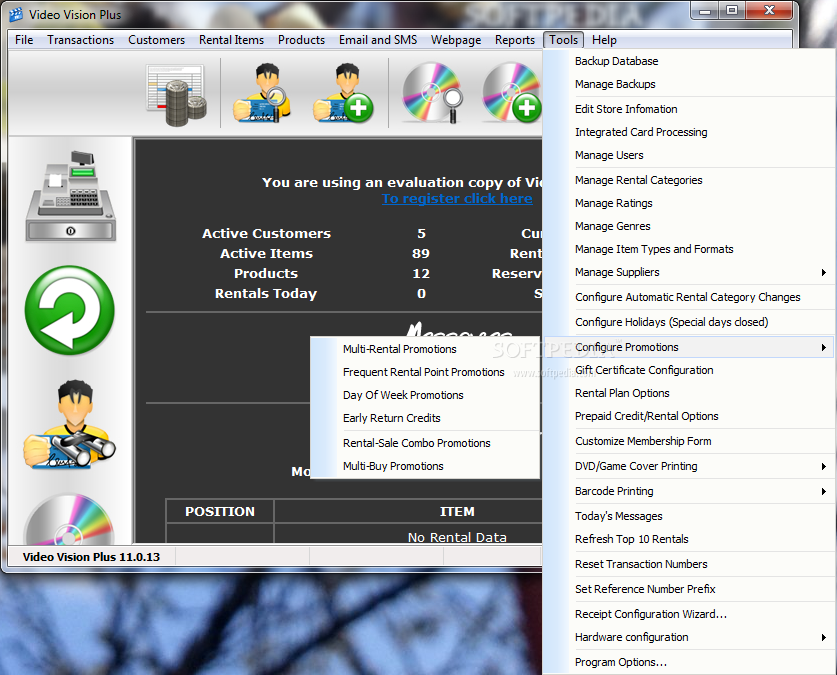Open the Rental Items menu
This screenshot has width=837, height=675.
click(231, 40)
